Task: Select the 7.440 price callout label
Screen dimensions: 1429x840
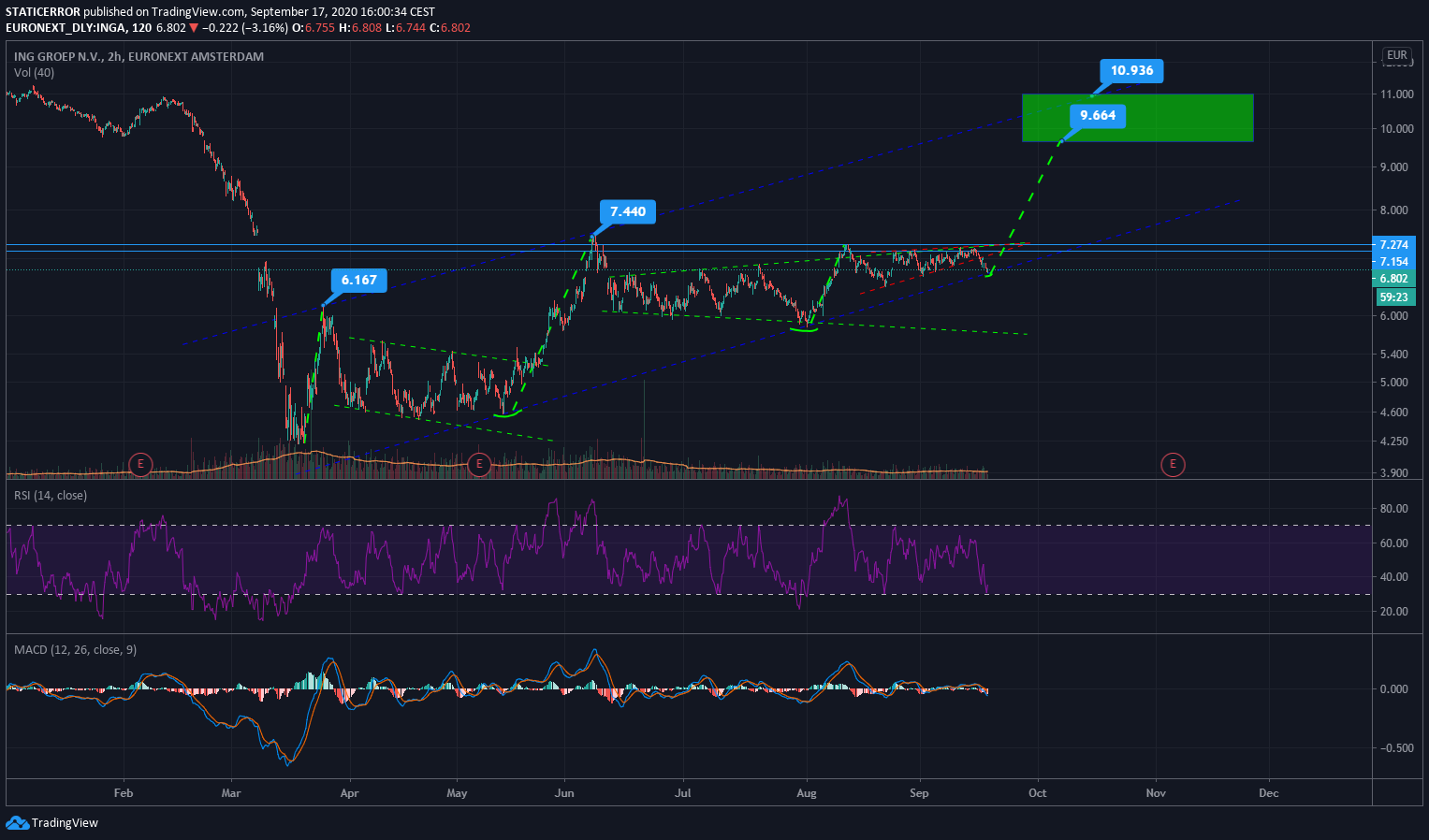Action: (628, 212)
